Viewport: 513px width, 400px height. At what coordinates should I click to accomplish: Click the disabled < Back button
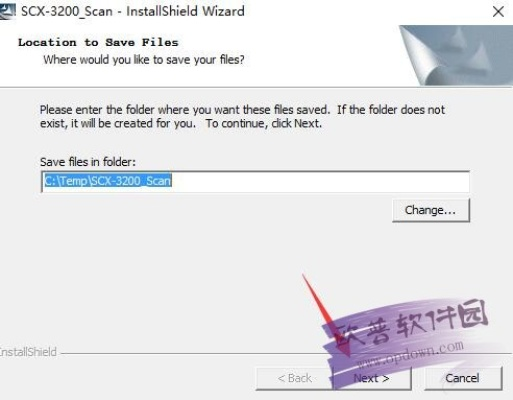coord(295,379)
